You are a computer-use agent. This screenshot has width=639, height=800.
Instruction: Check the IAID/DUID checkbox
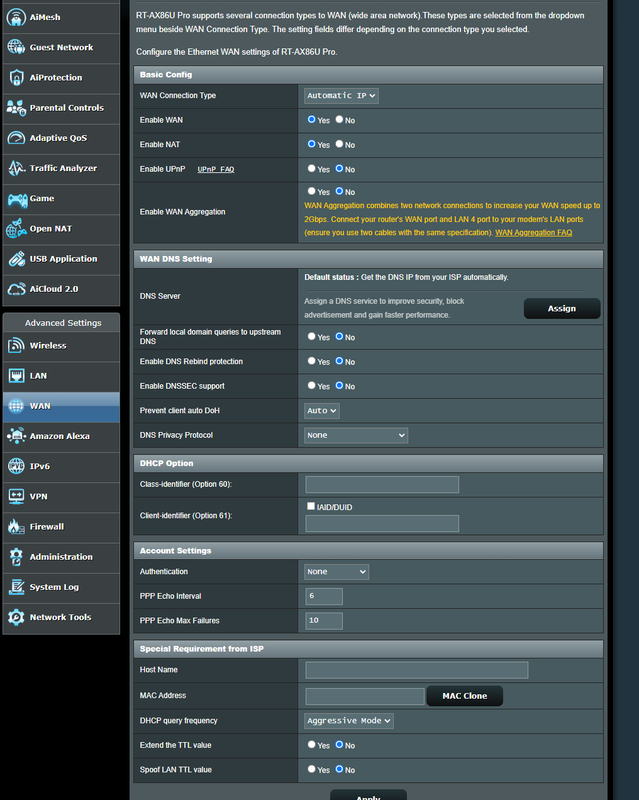pyautogui.click(x=311, y=506)
